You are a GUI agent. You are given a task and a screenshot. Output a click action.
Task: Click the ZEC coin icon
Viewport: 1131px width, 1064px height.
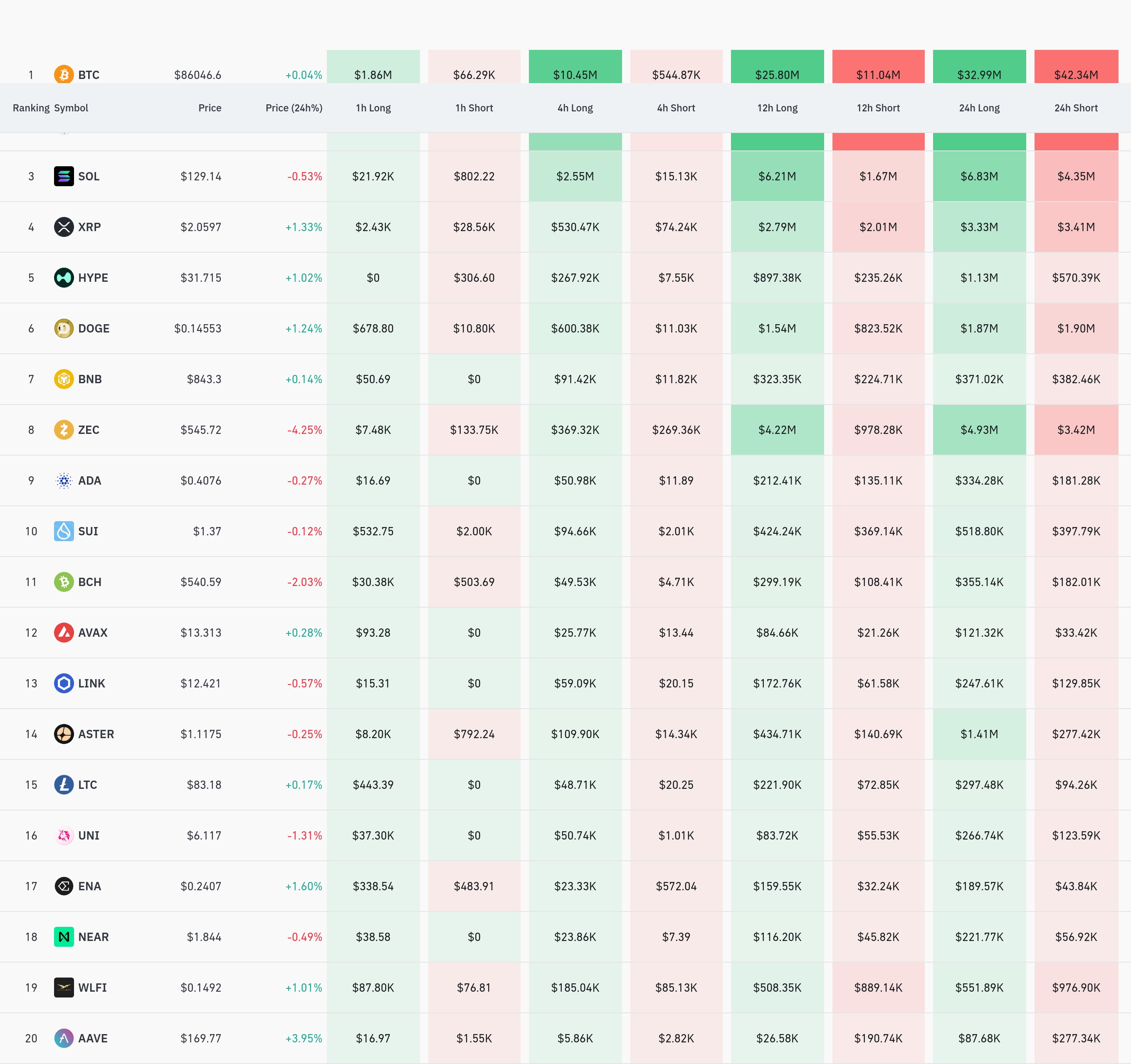[64, 429]
